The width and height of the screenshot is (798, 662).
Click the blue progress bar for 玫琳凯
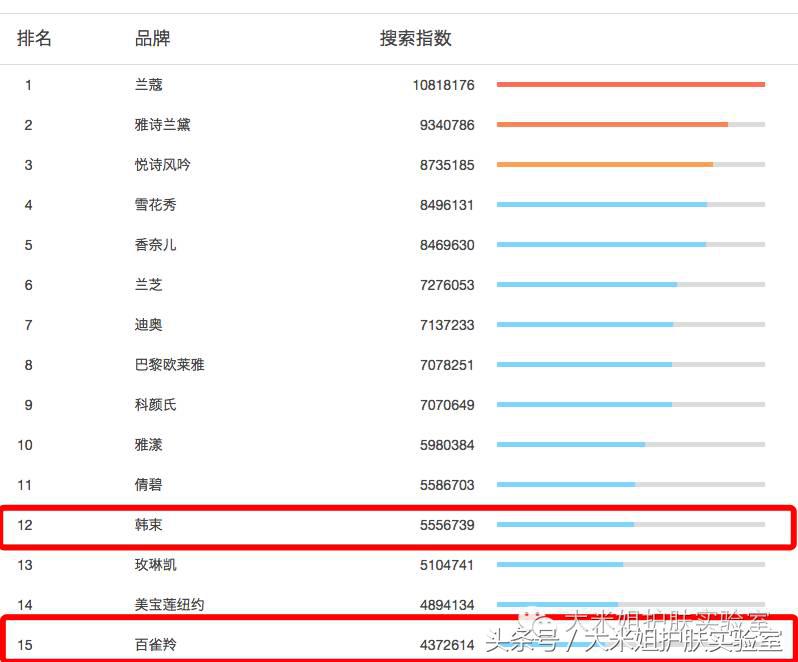pyautogui.click(x=560, y=564)
